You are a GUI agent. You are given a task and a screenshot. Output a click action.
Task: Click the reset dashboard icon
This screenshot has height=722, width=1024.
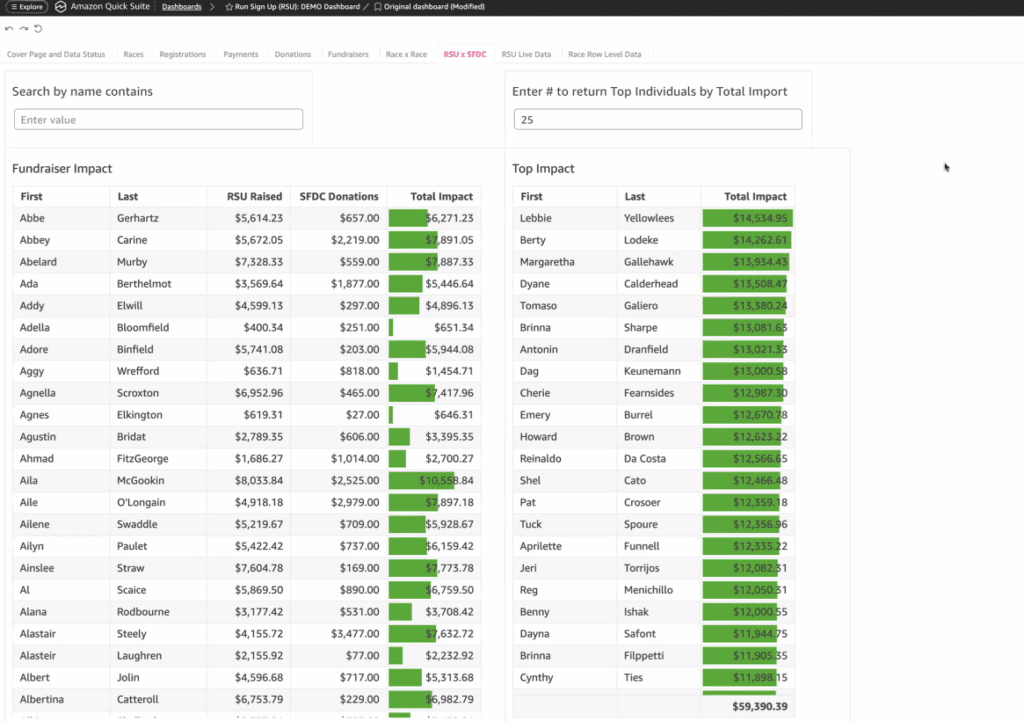tap(38, 29)
